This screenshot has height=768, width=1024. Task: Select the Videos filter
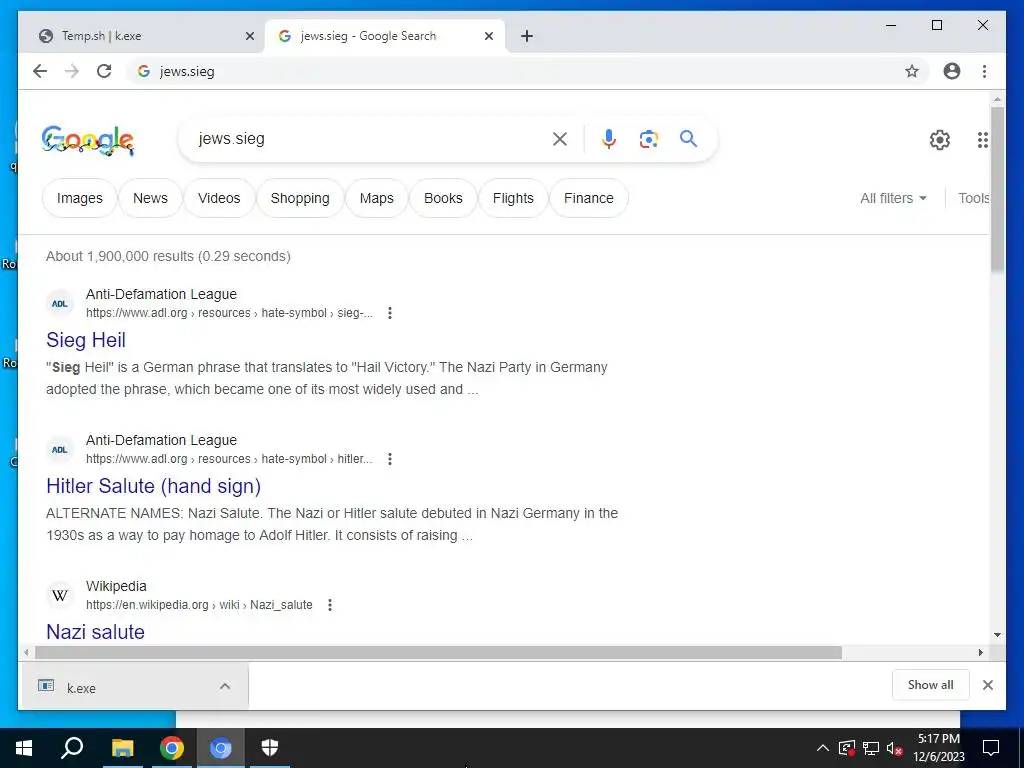click(219, 198)
